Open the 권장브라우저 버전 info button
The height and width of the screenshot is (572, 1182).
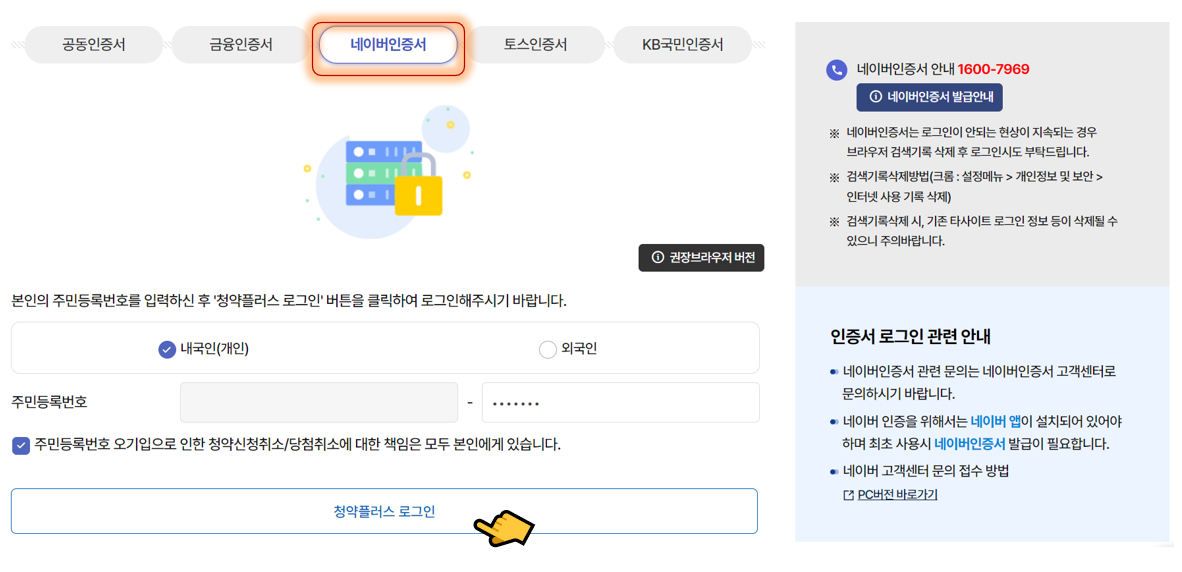[x=701, y=258]
